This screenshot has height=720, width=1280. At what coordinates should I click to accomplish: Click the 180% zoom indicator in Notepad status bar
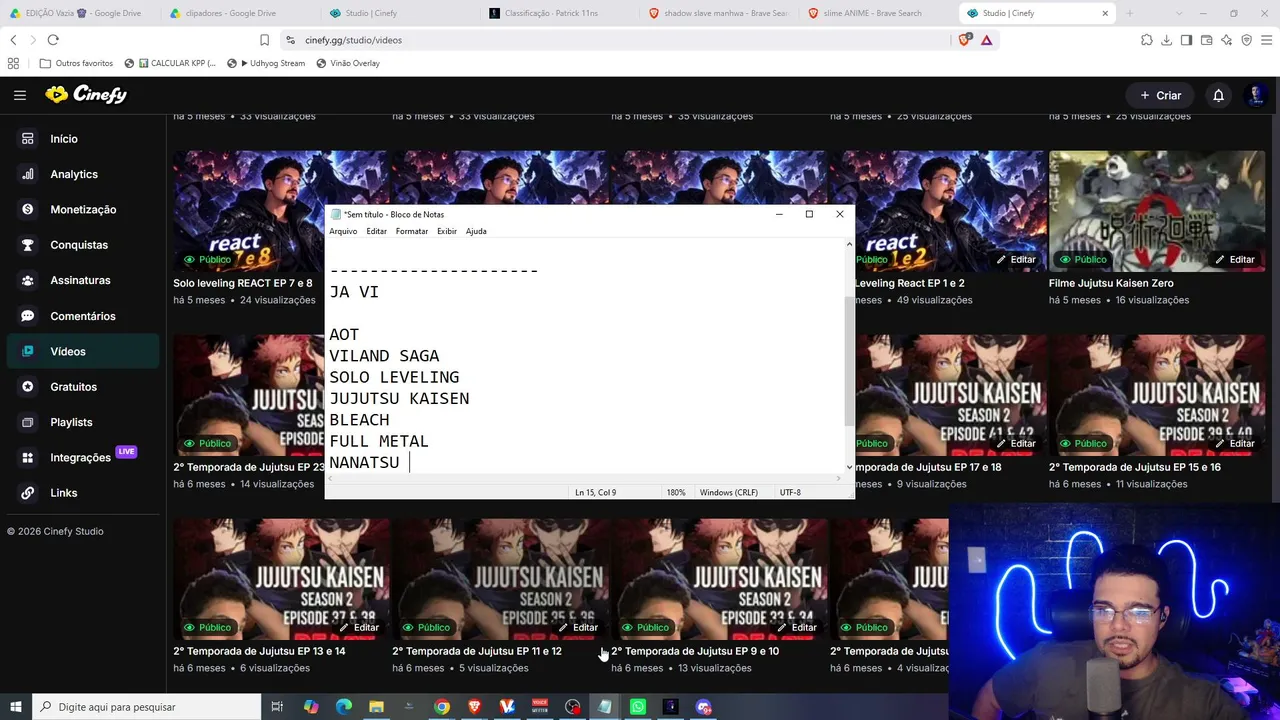(x=676, y=492)
